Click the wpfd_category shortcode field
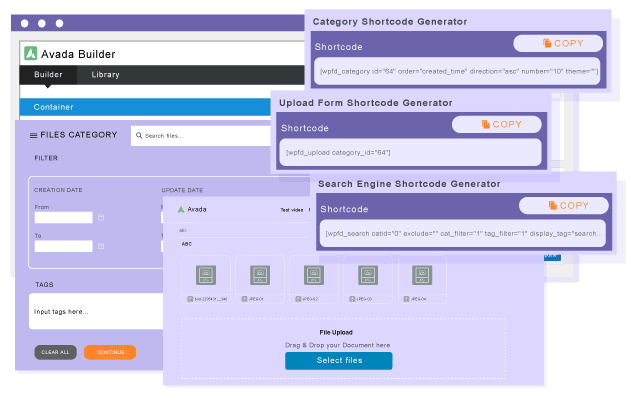This screenshot has height=396, width=630. click(457, 71)
